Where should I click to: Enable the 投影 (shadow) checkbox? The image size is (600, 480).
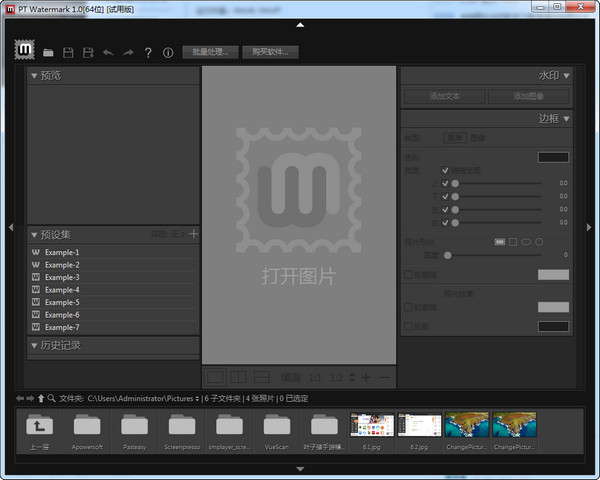407,326
